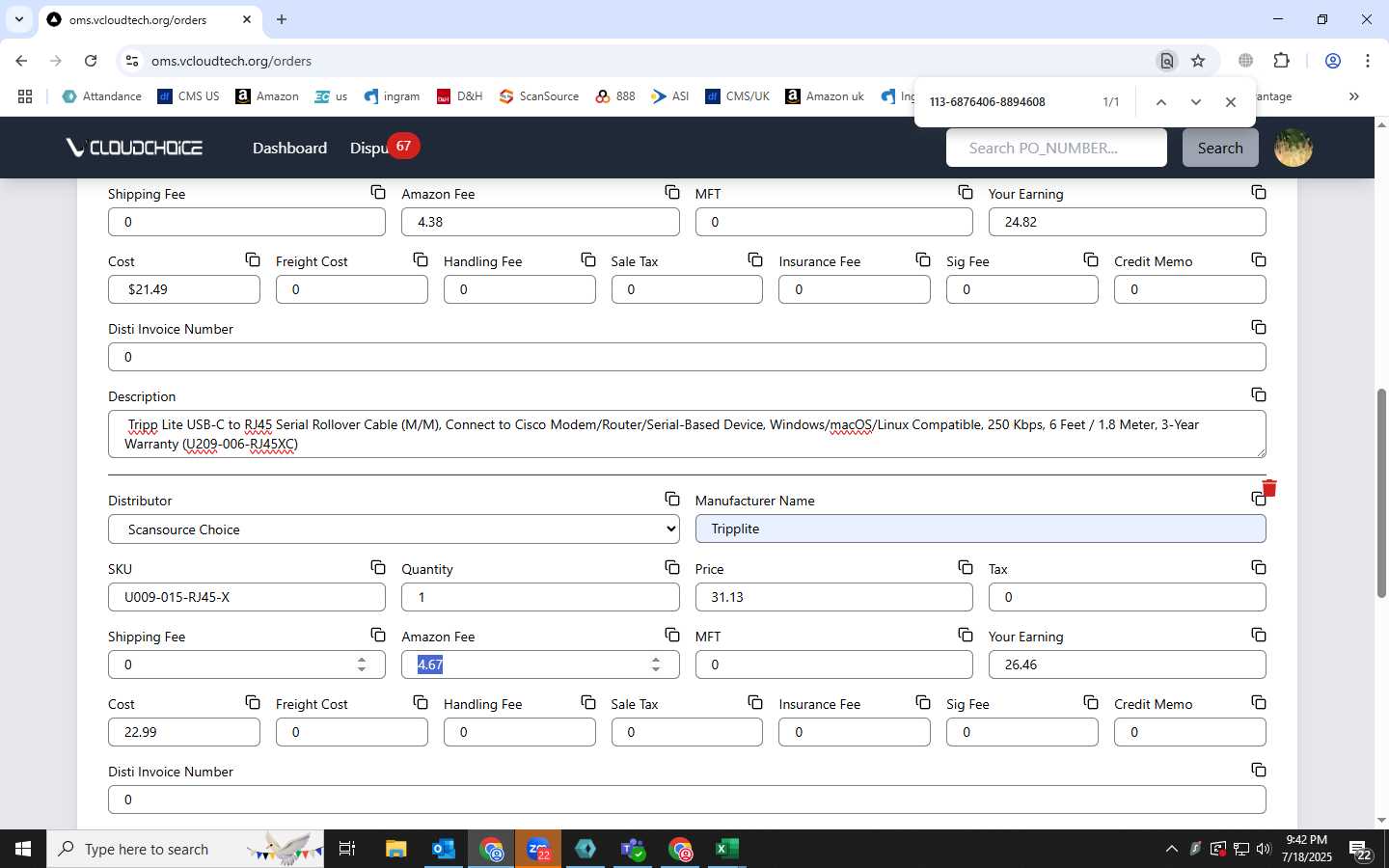The height and width of the screenshot is (868, 1389).
Task: Copy Freight Cost in the 22.99 cost row
Action: [x=421, y=703]
